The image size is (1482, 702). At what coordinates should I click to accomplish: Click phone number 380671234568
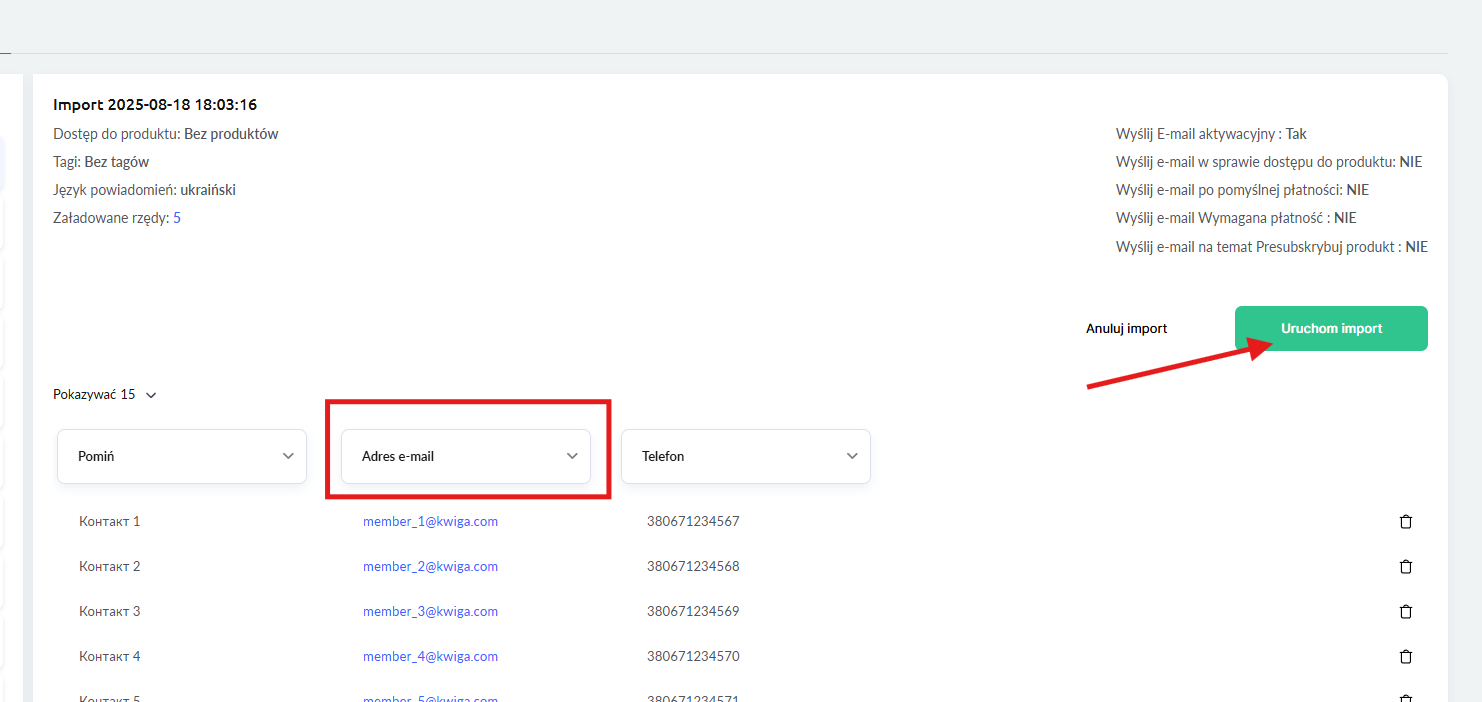(x=693, y=566)
